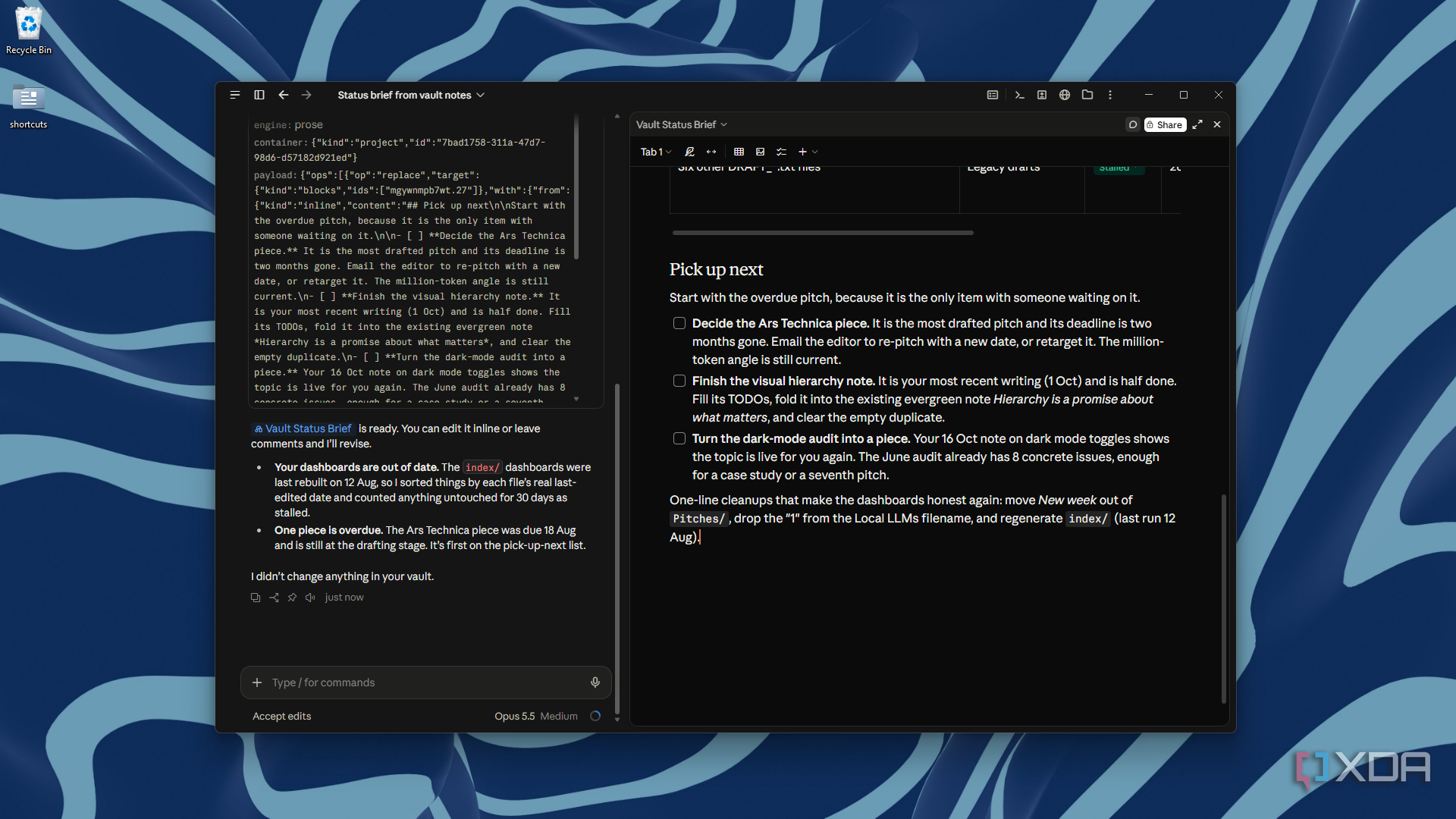This screenshot has height=819, width=1456.
Task: Open the plus insert dropdown in document toolbar
Action: click(x=808, y=152)
